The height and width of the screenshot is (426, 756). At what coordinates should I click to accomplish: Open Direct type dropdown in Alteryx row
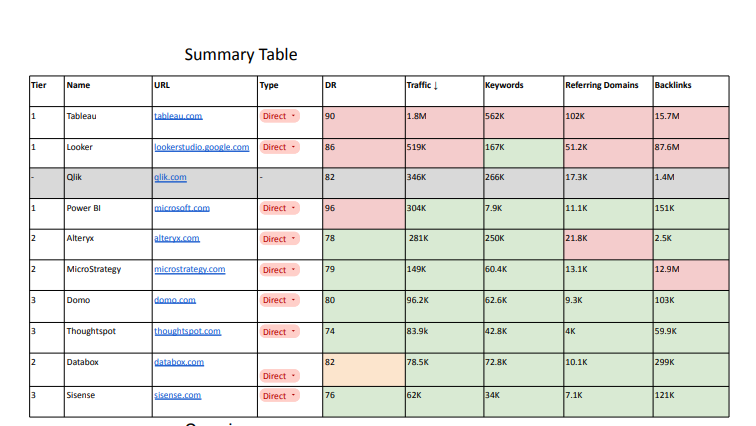(280, 239)
